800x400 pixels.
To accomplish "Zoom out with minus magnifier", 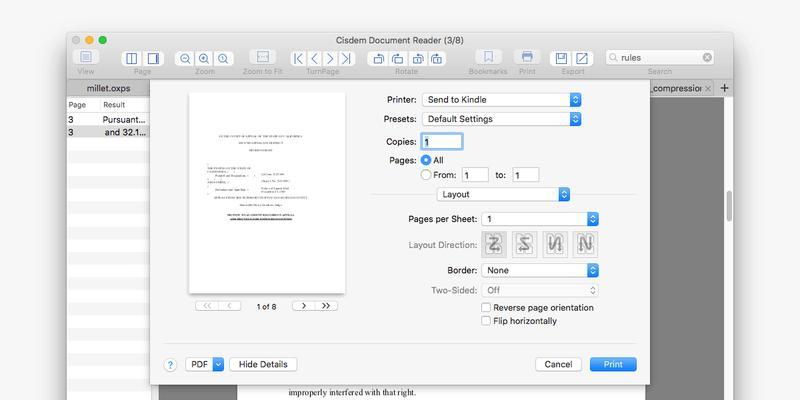I will pos(185,59).
